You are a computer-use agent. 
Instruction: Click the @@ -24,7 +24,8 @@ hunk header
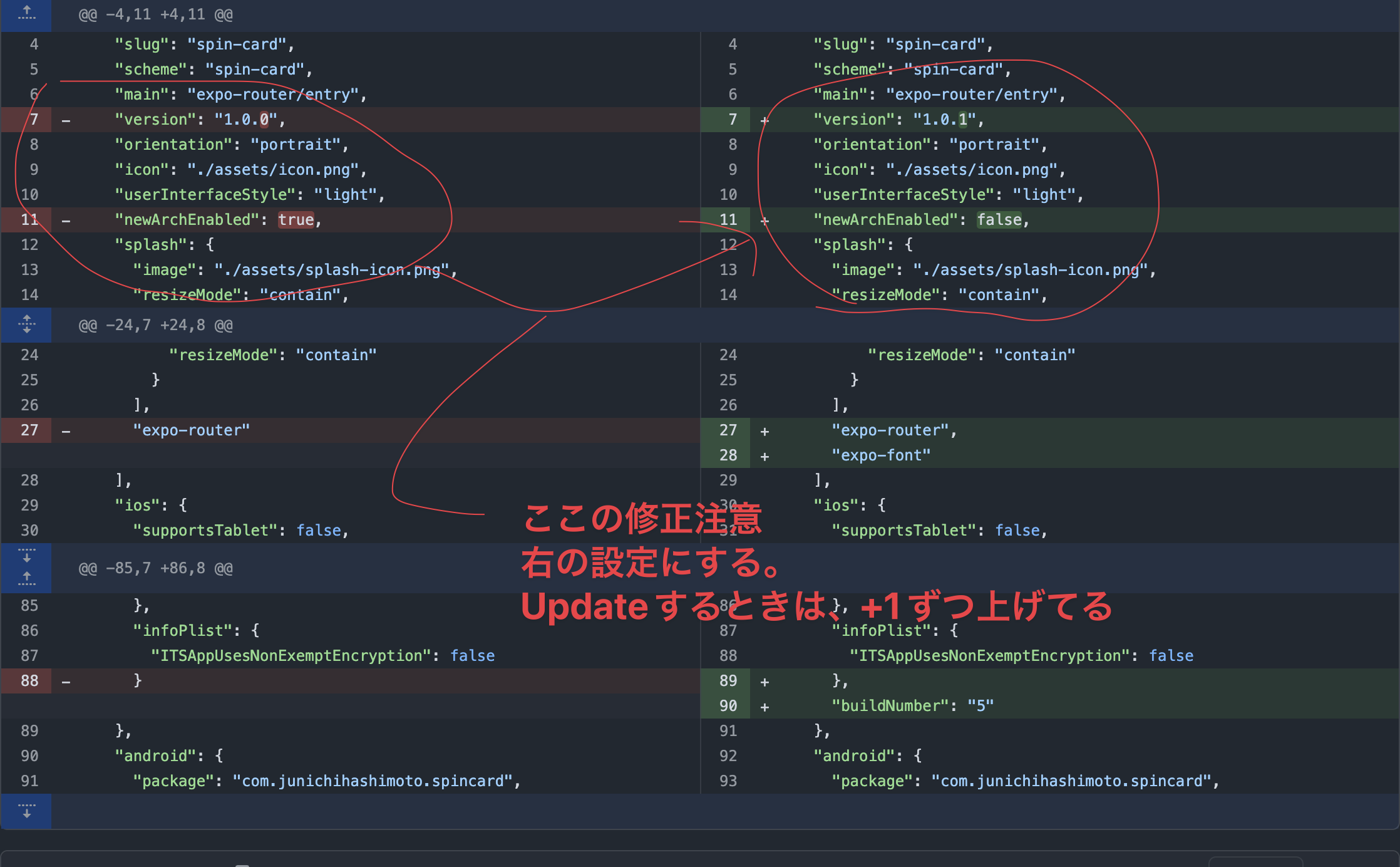click(x=155, y=324)
